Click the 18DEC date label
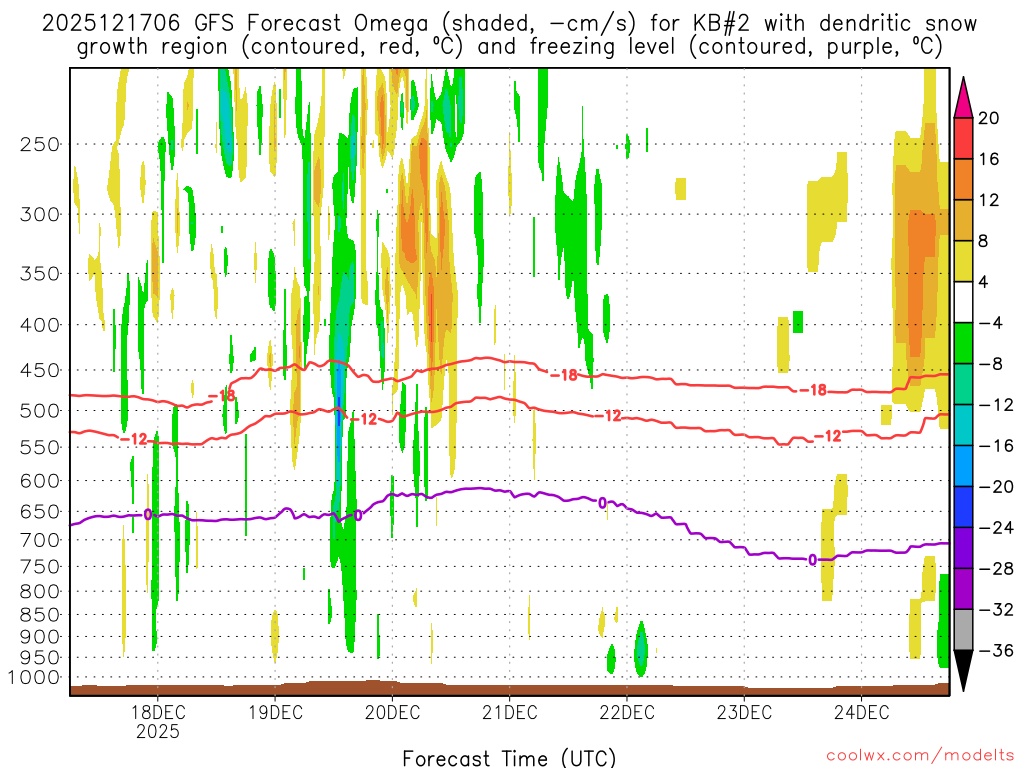 coord(157,712)
